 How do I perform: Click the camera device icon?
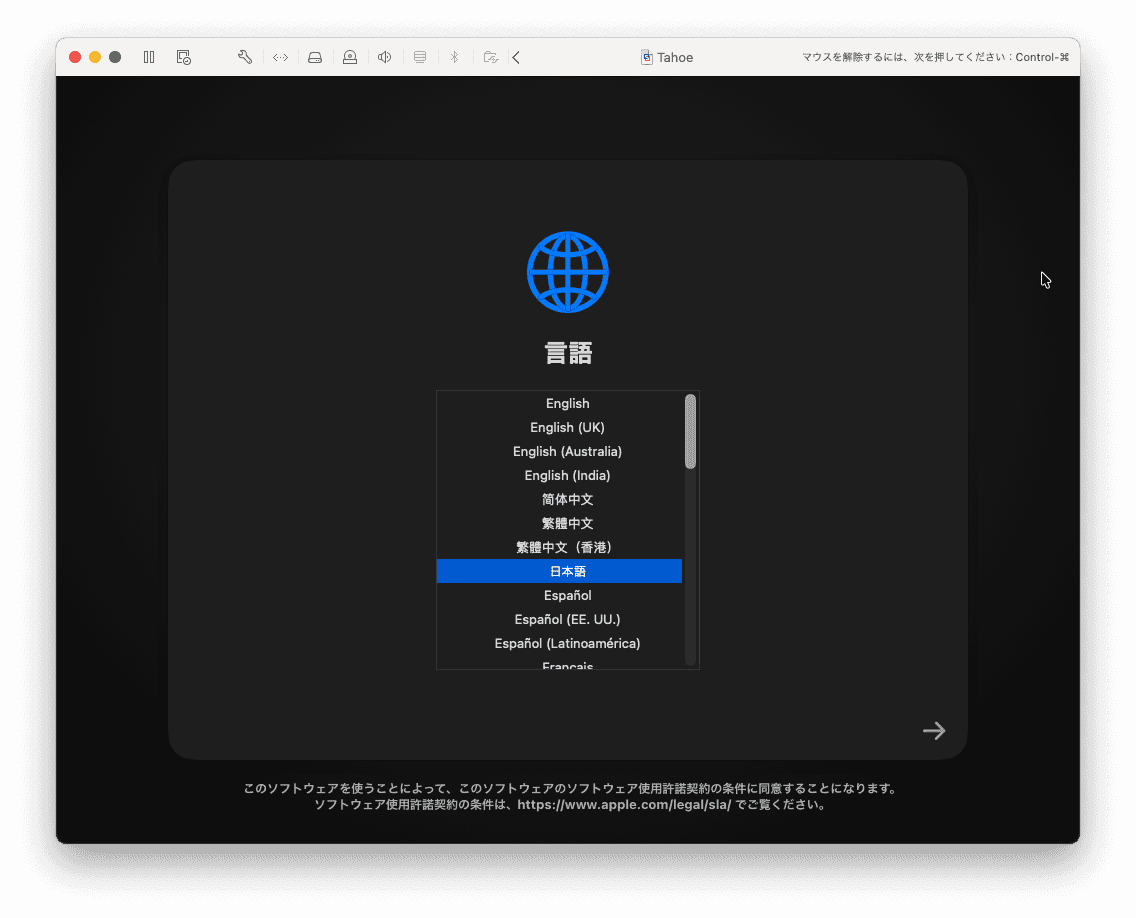tap(350, 57)
